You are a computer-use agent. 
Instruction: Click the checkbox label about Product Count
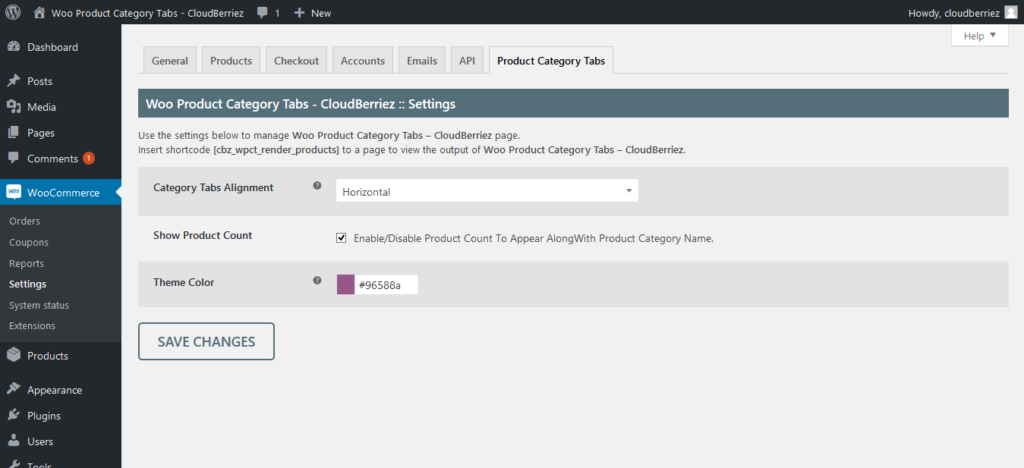coord(534,239)
